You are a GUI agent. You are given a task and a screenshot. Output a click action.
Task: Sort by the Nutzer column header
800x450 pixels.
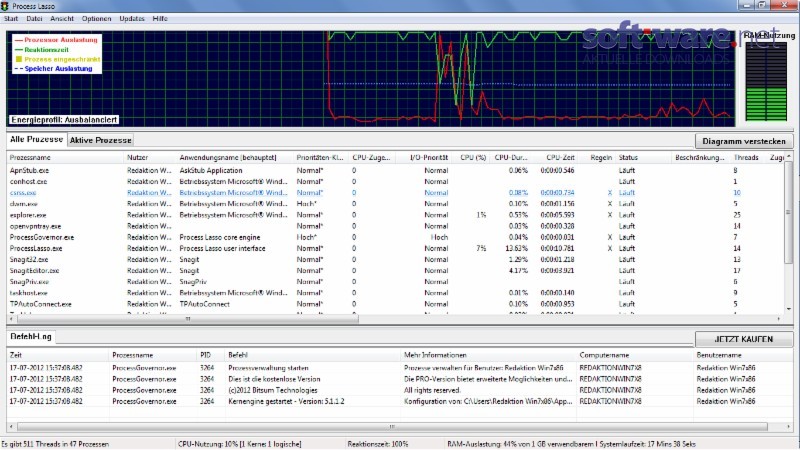151,158
